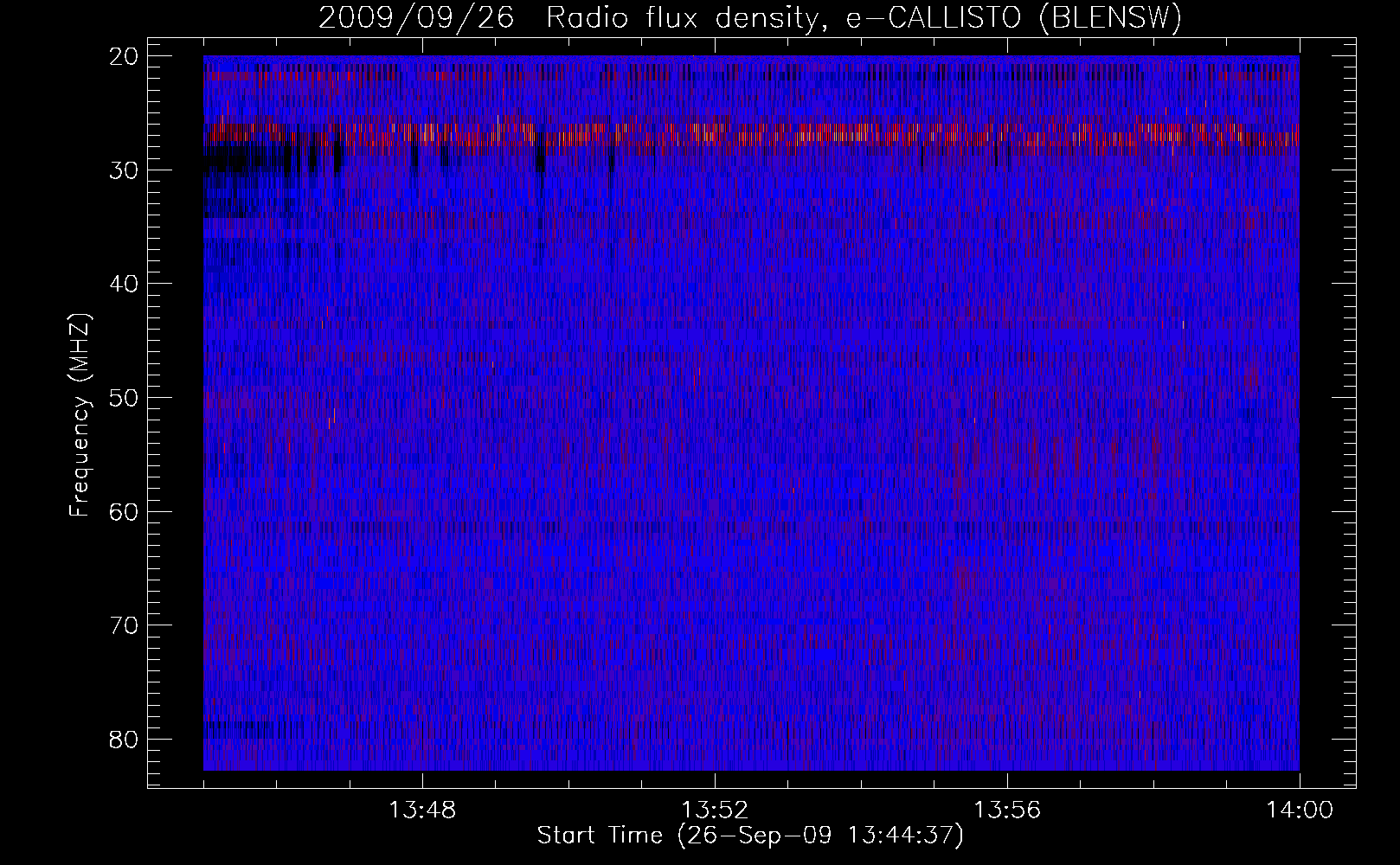Click the 14:00 time tick label
Viewport: 1400px width, 865px height.
tap(1300, 811)
